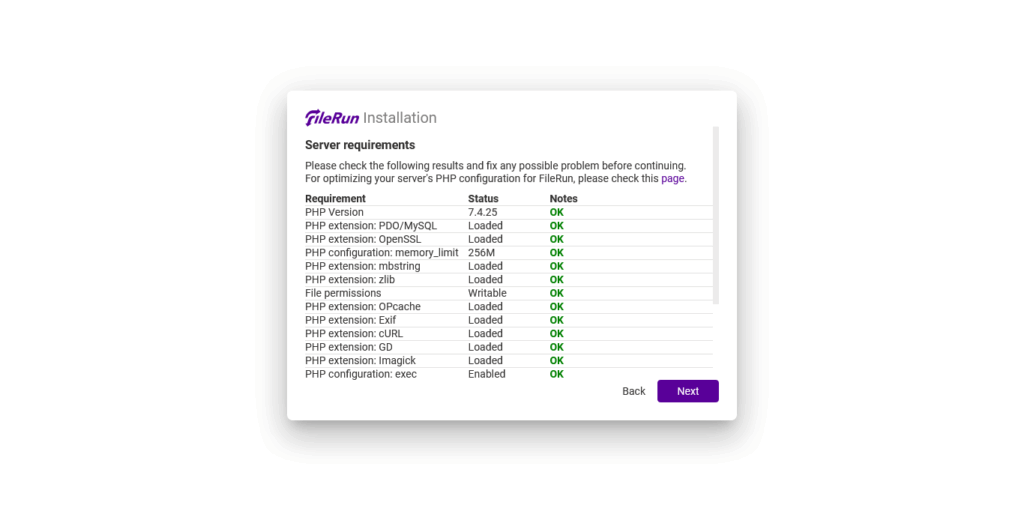The image size is (1024, 511).
Task: Select the mbstring extension row
Action: [509, 266]
